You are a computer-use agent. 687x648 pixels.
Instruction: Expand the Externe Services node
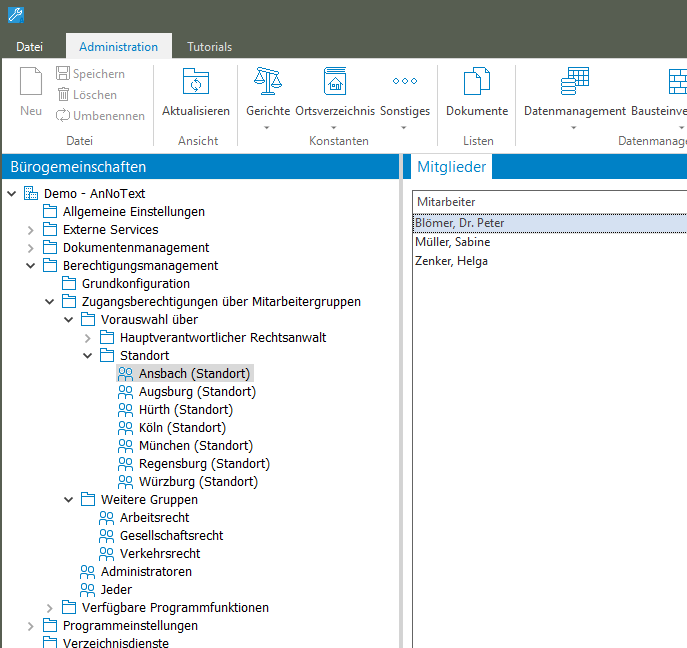pyautogui.click(x=31, y=230)
